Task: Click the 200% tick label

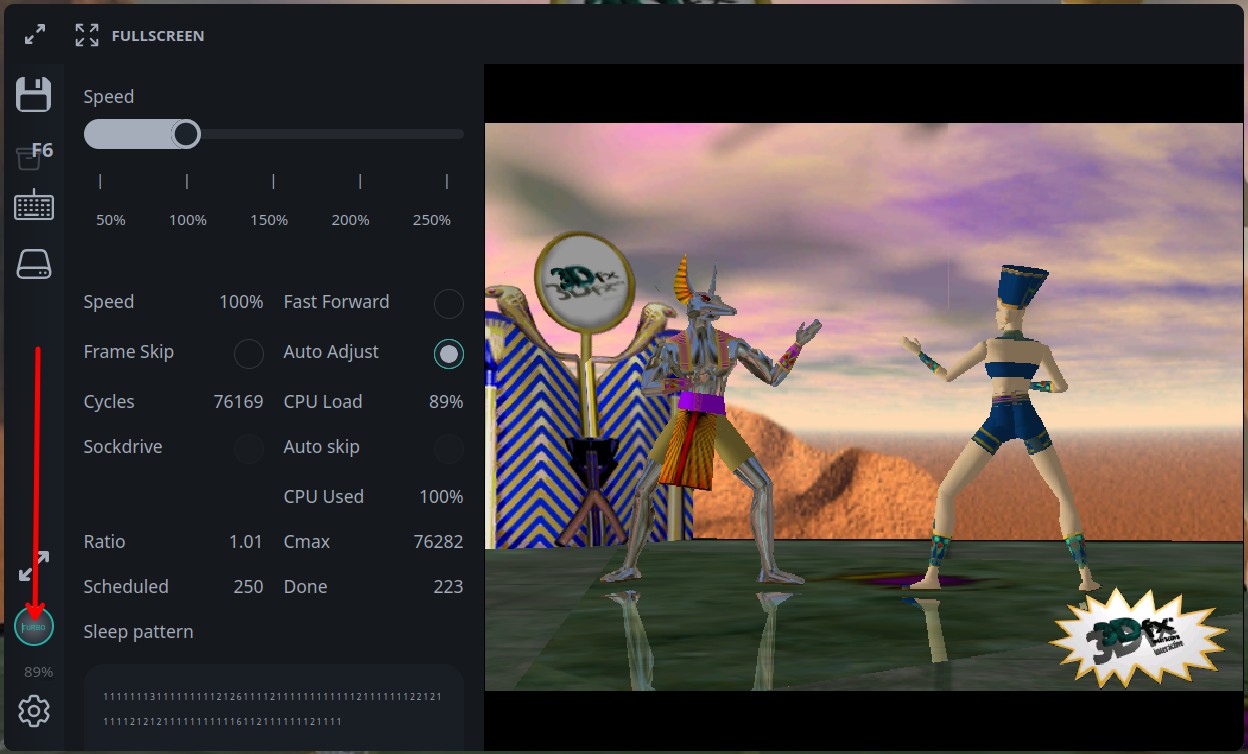Action: 350,220
